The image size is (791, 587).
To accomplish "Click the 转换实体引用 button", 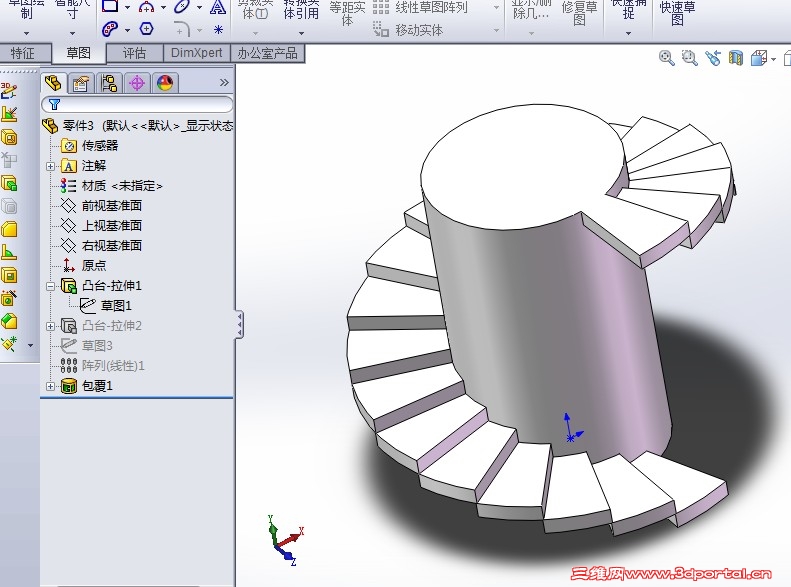I will pos(301,10).
